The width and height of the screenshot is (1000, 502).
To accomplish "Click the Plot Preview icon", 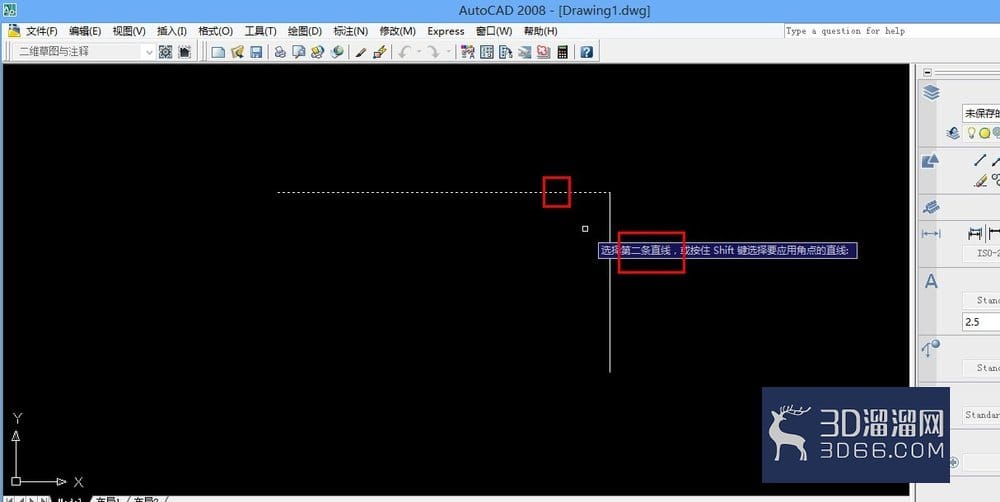I will click(x=298, y=52).
